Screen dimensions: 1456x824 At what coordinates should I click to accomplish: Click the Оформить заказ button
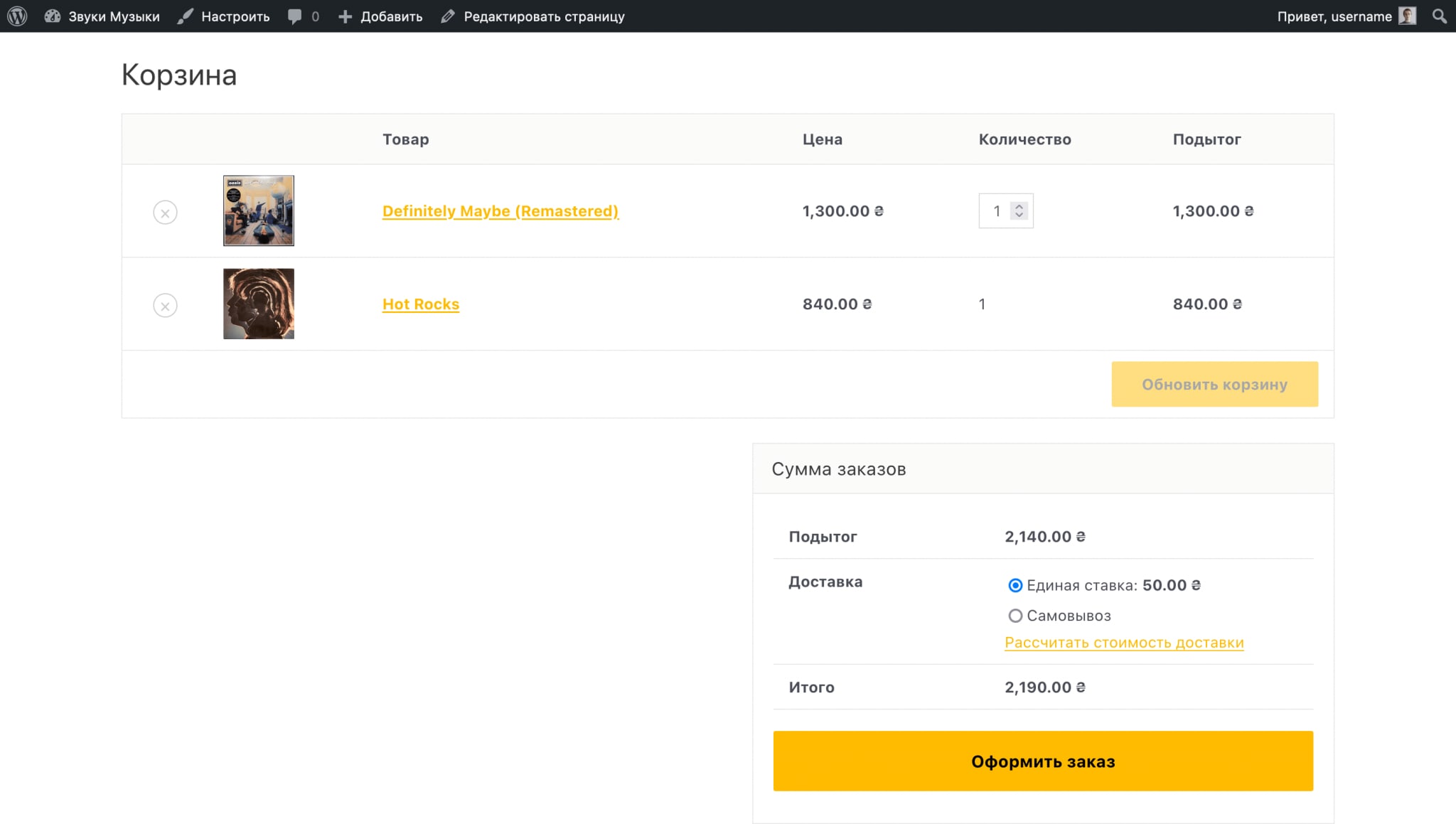[x=1043, y=761]
